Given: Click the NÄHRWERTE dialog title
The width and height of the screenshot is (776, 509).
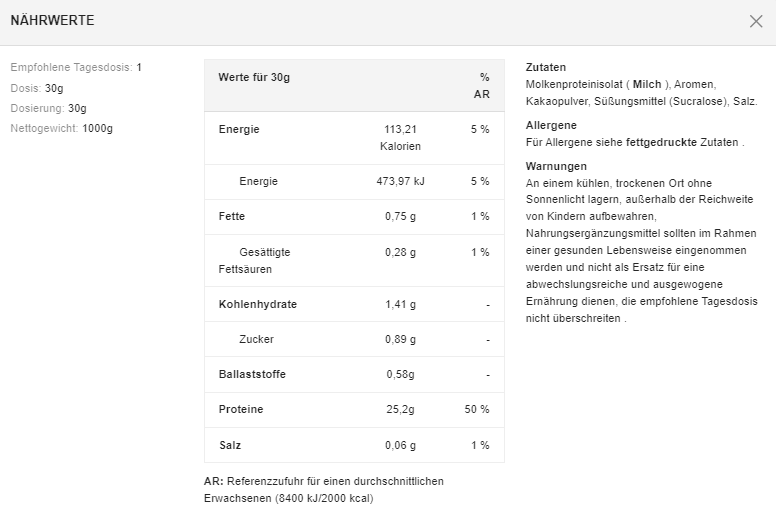Looking at the screenshot, I should coord(52,21).
